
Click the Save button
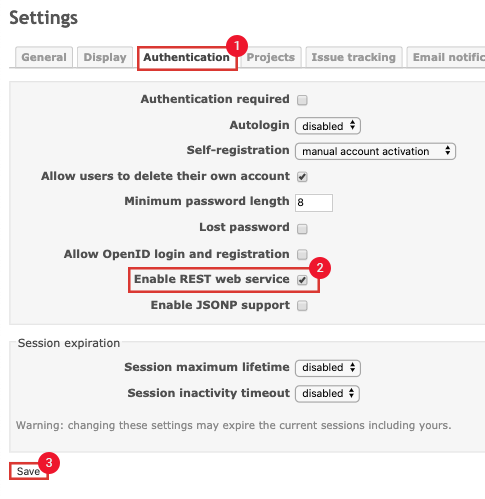tap(29, 471)
